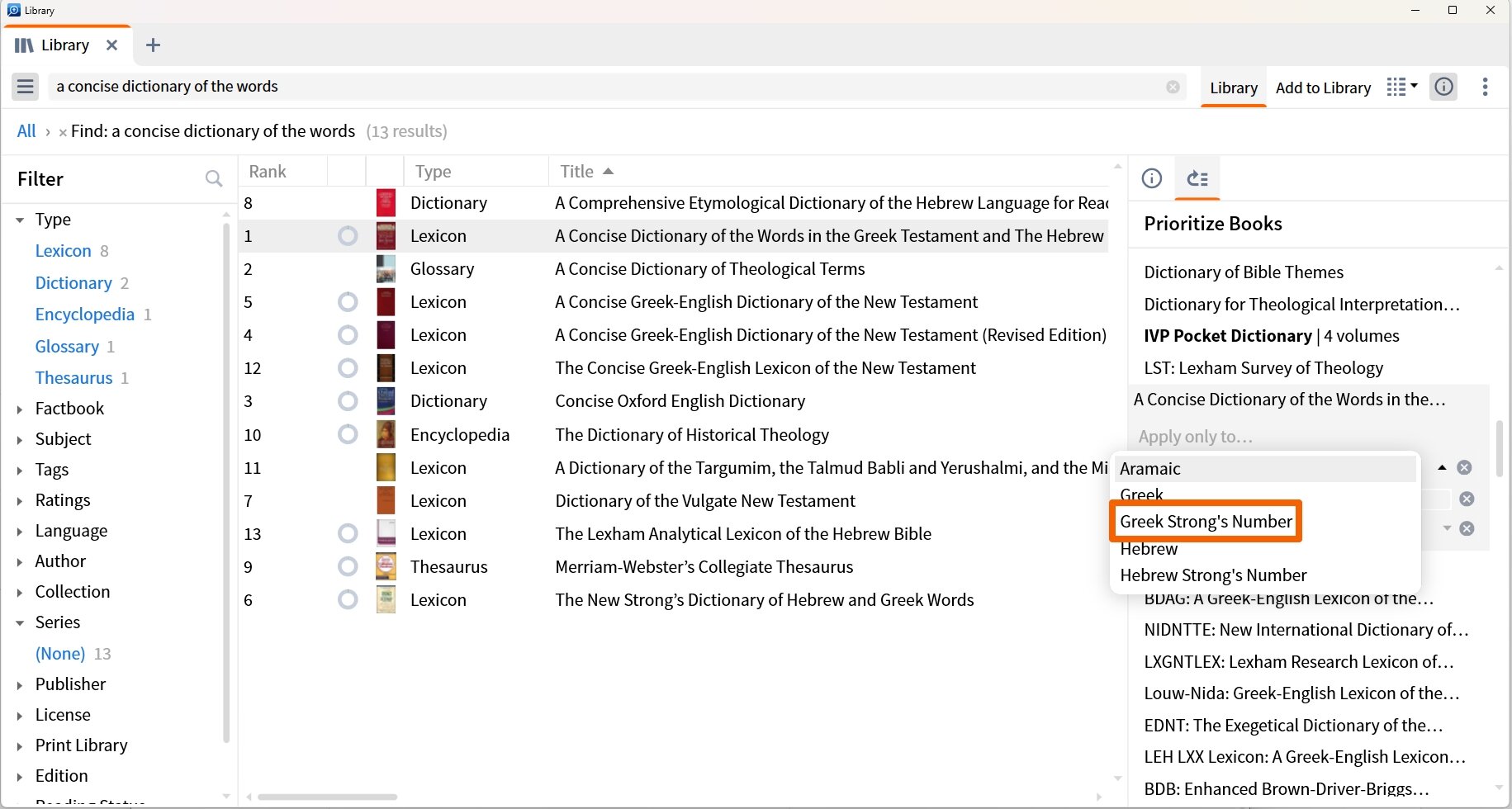Open the kebab more-options menu
This screenshot has height=809, width=1512.
[x=1485, y=87]
